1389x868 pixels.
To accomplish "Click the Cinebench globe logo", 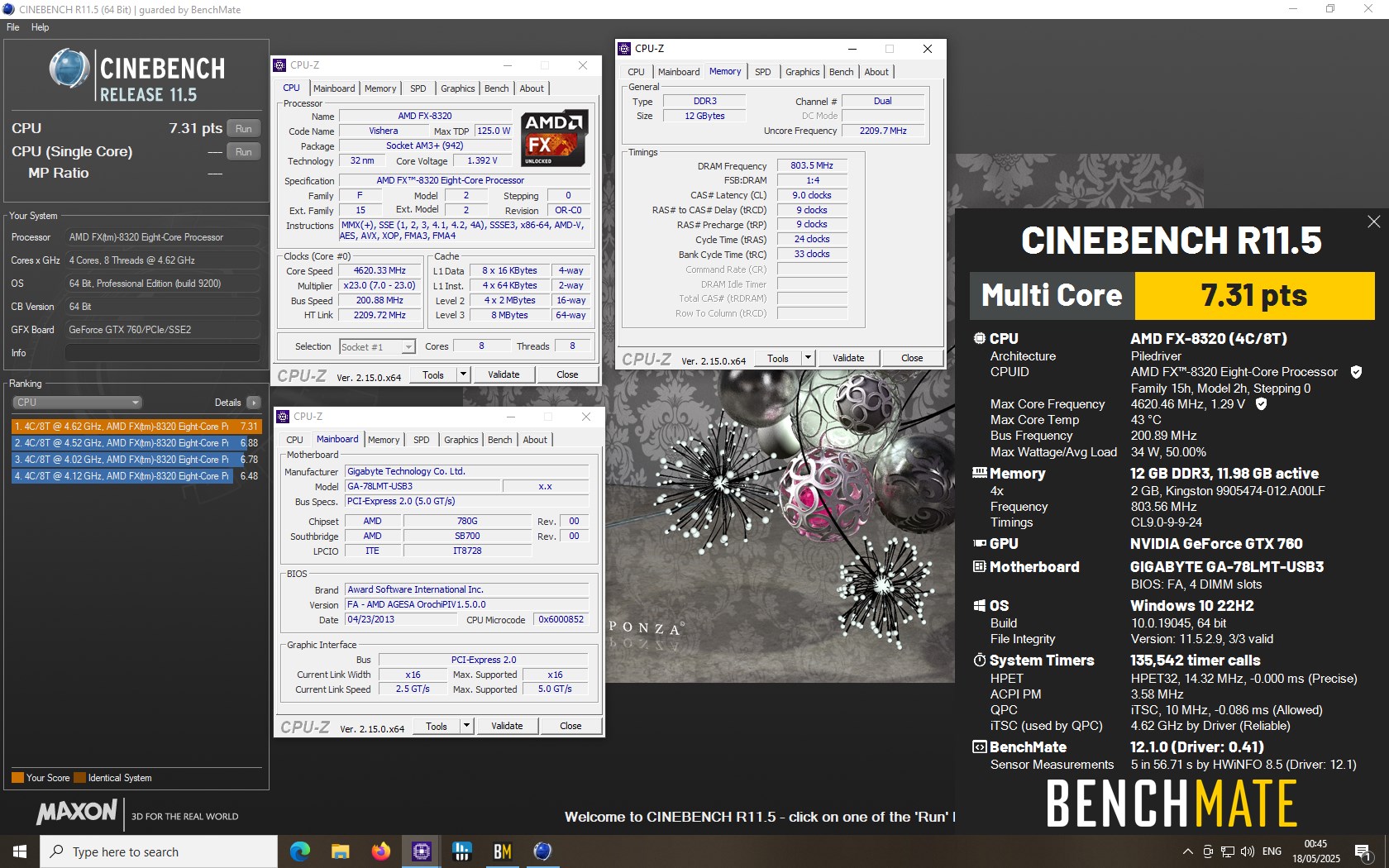I will [x=69, y=69].
